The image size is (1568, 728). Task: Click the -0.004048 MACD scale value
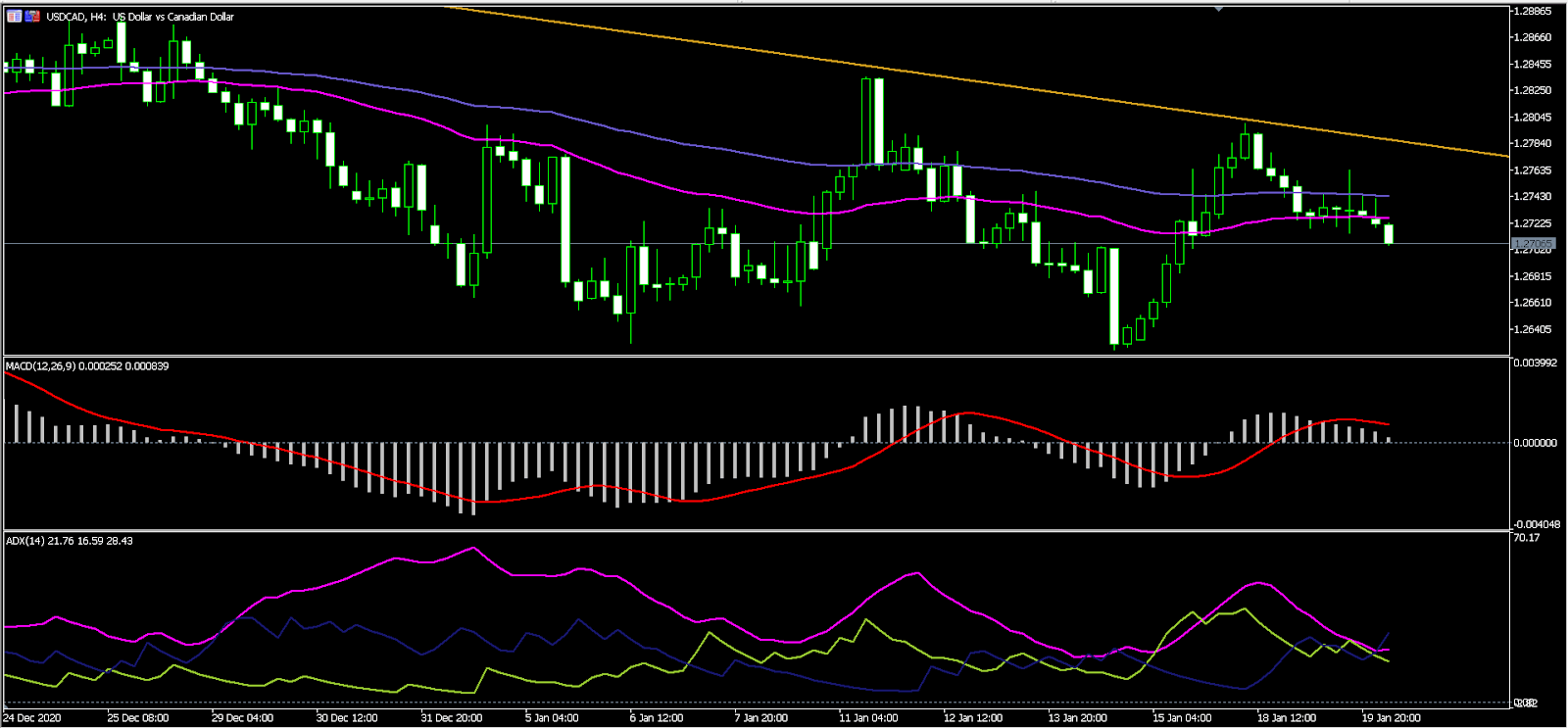(1535, 524)
